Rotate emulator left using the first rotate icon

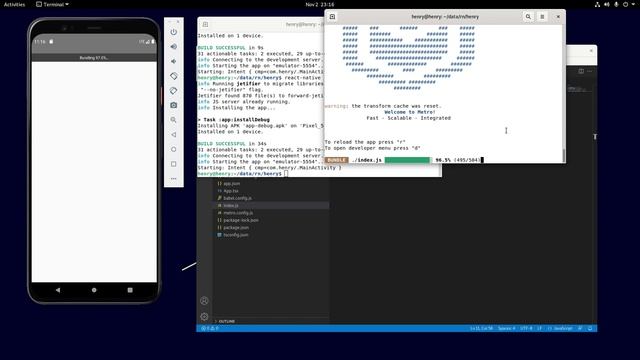[174, 76]
